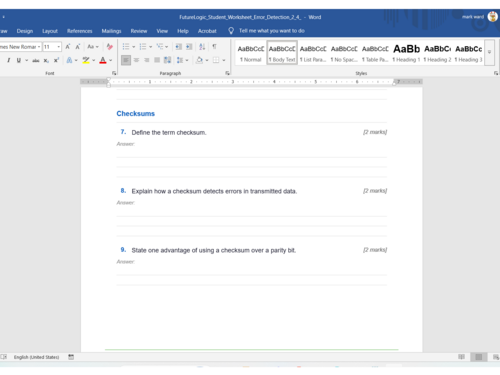Screen dimensions: 500x375
Task: Click the Checksums heading text
Action: (x=136, y=114)
